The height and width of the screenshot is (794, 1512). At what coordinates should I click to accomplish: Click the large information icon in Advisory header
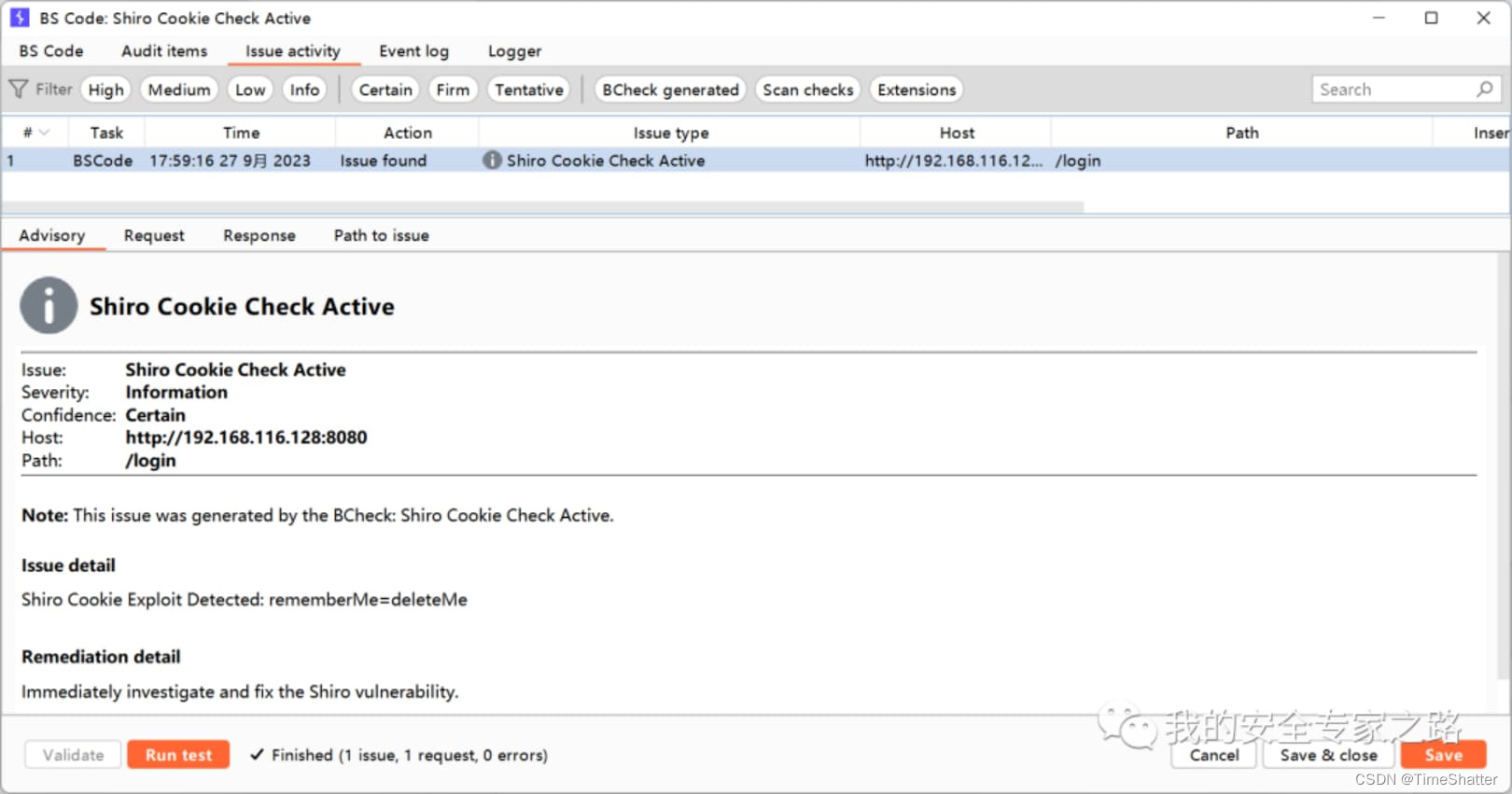tap(49, 305)
